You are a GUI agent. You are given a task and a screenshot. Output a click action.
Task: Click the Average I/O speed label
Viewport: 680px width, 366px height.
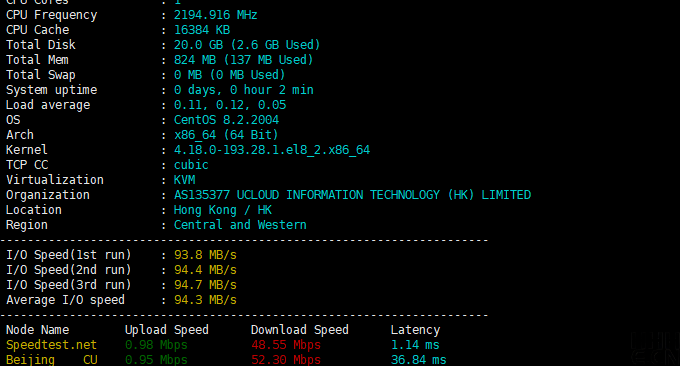pos(65,300)
